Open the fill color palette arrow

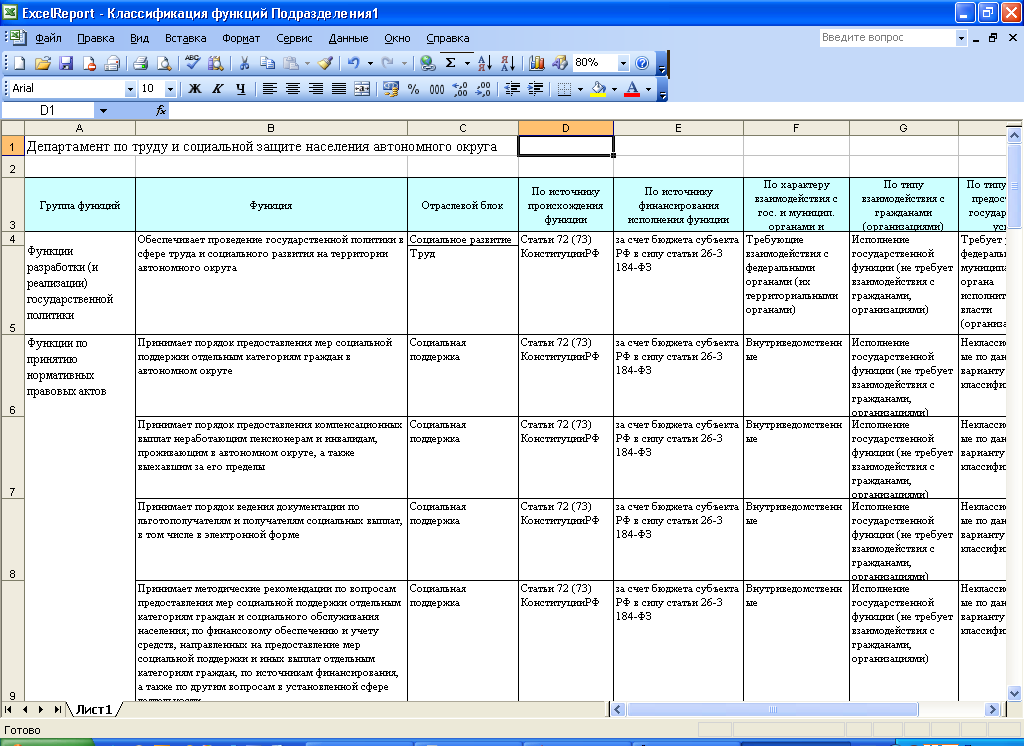point(614,89)
